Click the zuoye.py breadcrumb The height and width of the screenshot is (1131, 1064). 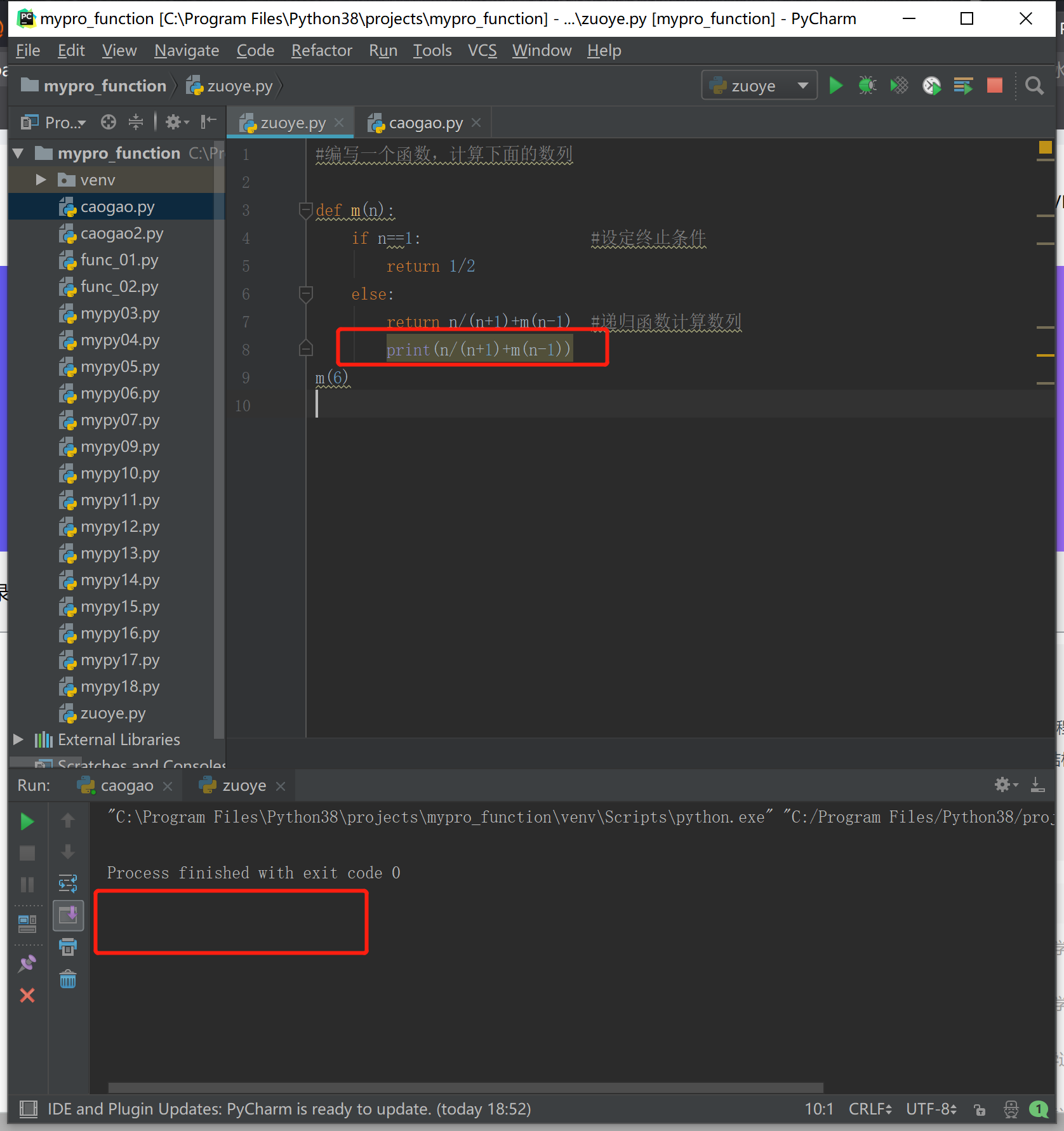click(230, 85)
